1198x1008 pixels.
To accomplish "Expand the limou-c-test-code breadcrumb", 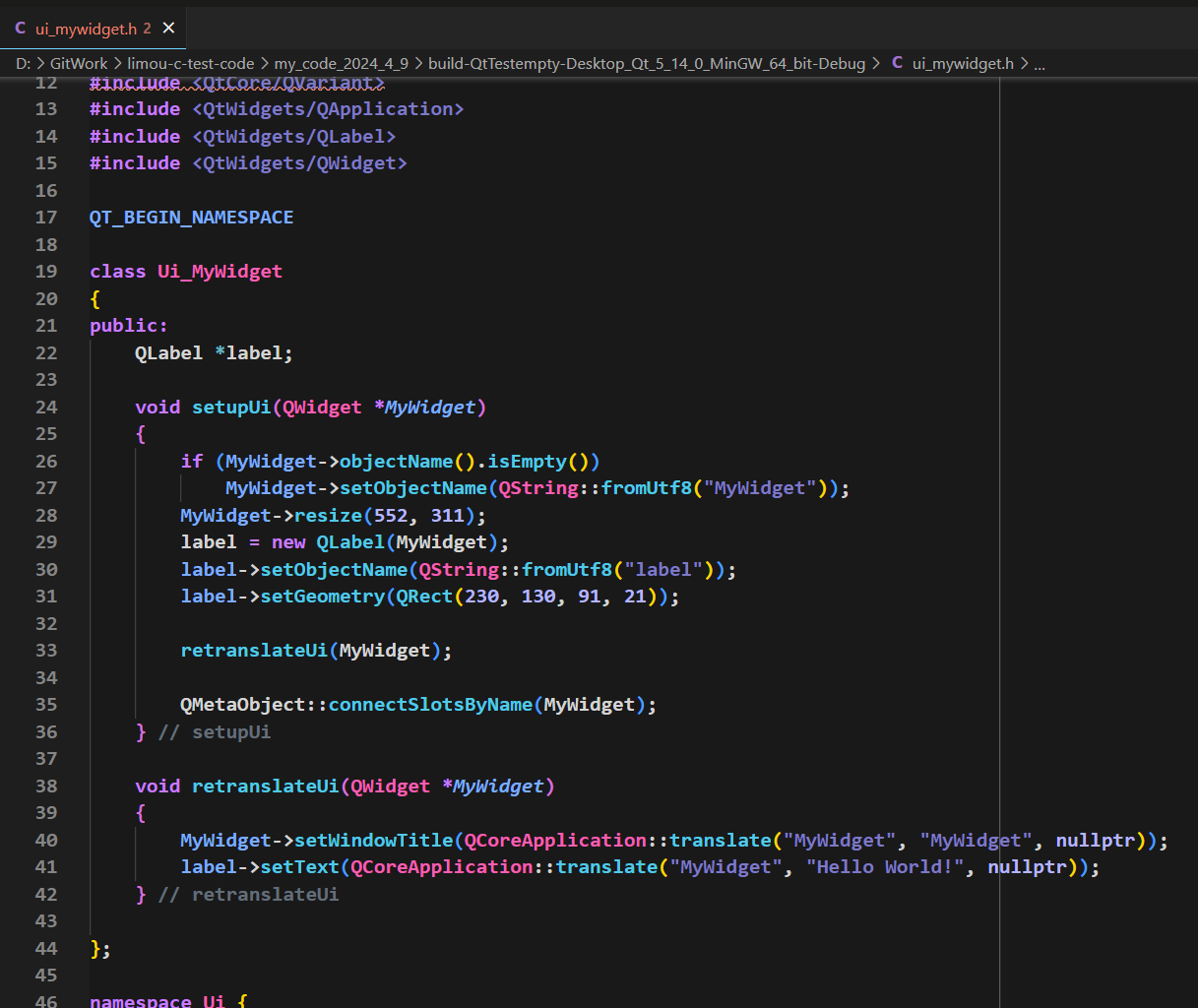I will 191,63.
